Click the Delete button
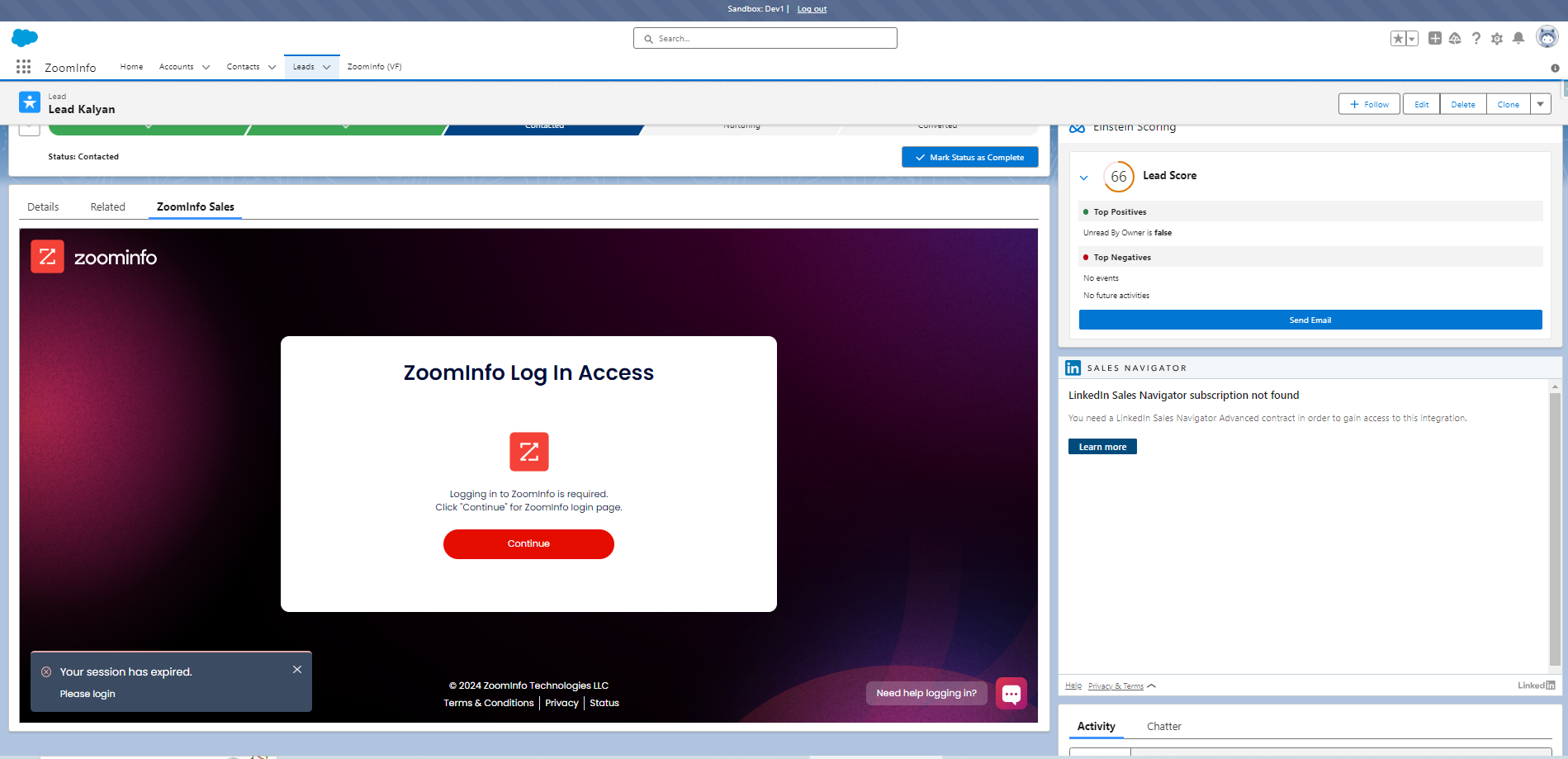This screenshot has width=1568, height=759. [x=1463, y=104]
